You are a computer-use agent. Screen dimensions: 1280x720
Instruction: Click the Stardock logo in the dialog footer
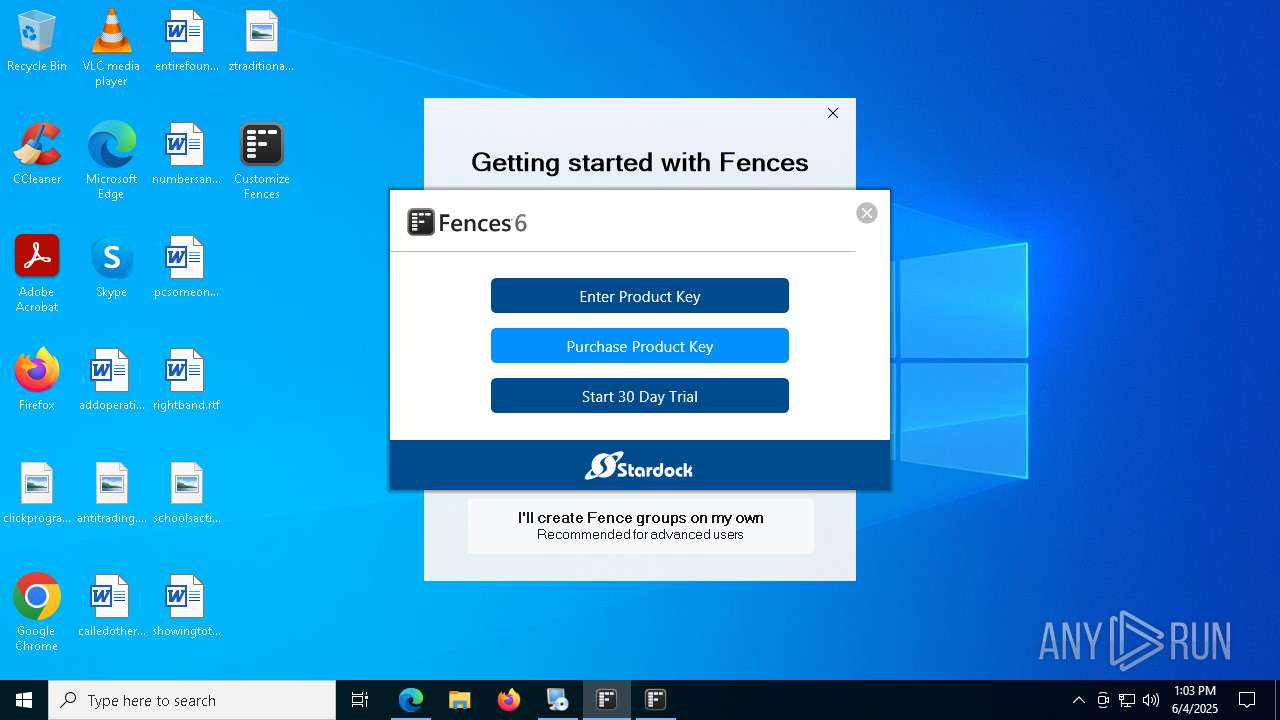[x=639, y=466]
